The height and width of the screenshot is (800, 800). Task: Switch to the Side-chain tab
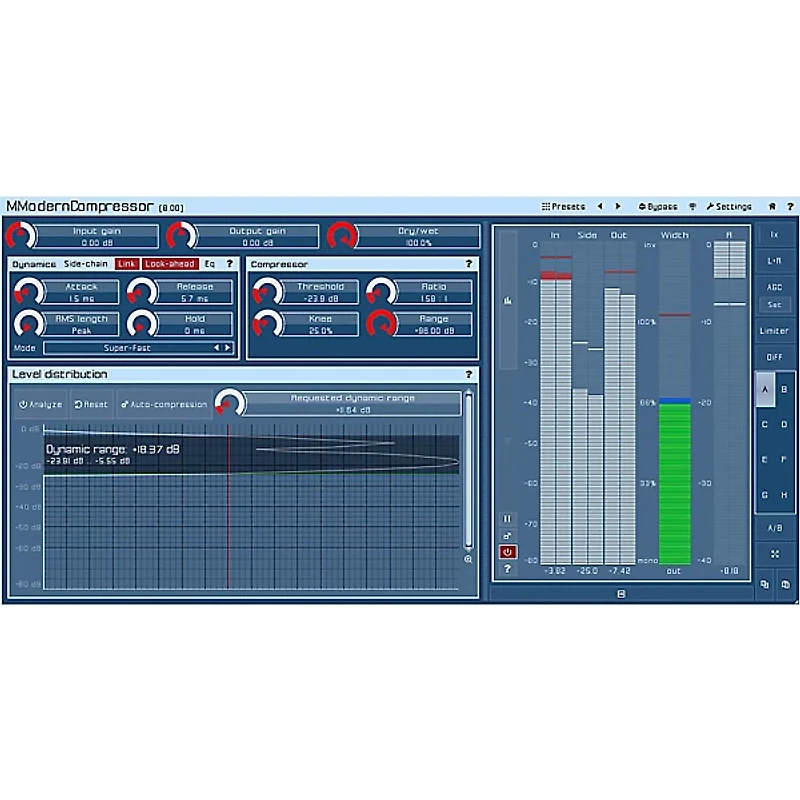coord(87,264)
